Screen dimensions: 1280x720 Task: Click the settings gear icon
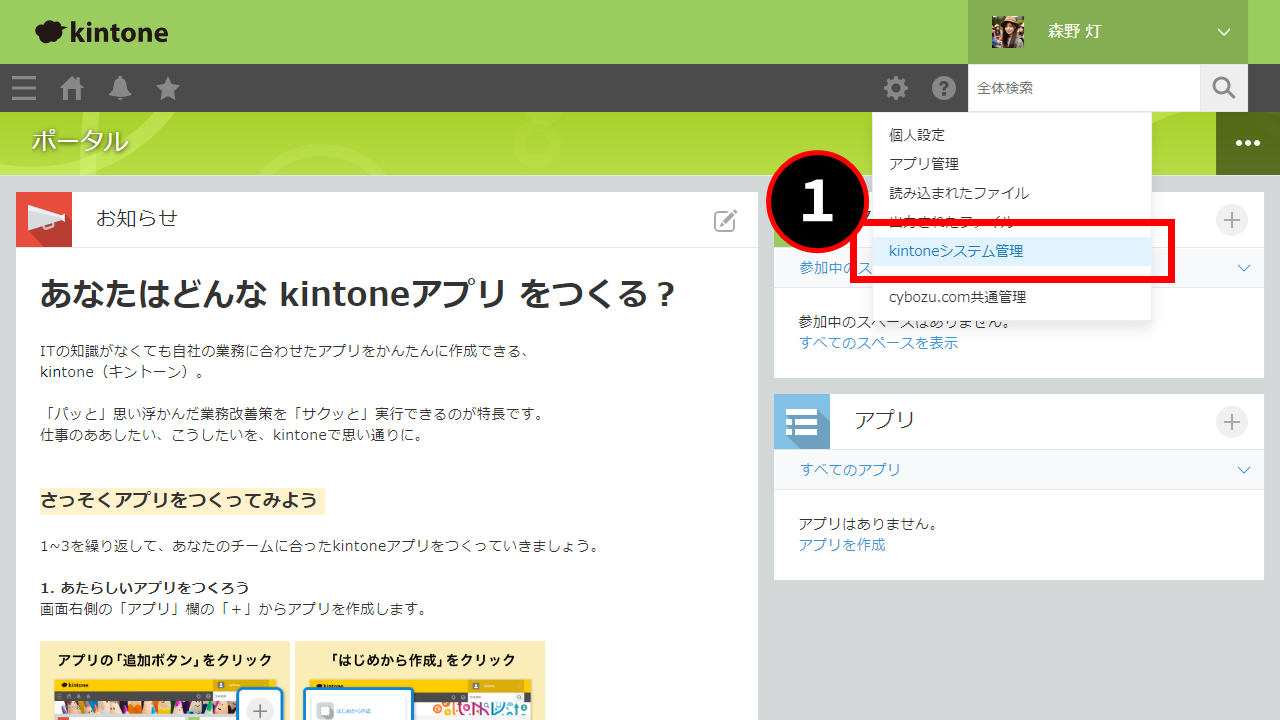point(896,88)
